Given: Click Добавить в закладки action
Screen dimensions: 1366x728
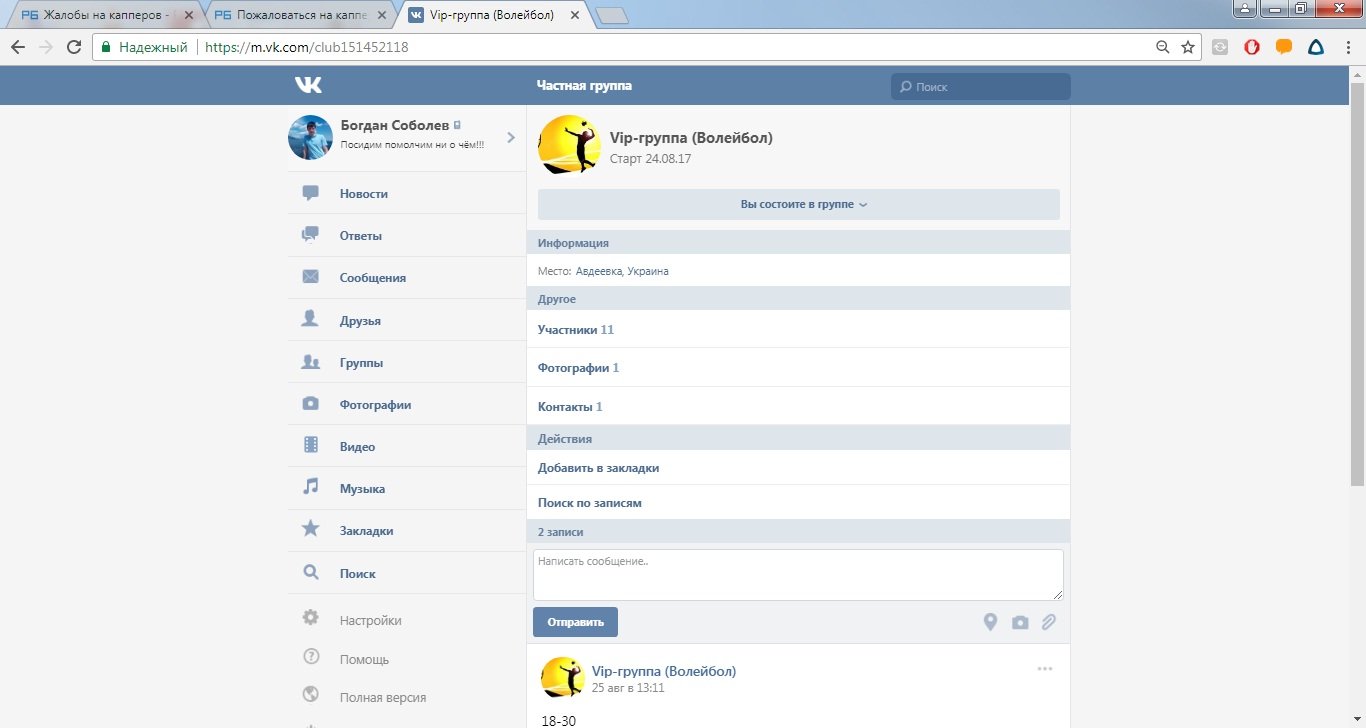Looking at the screenshot, I should 598,468.
